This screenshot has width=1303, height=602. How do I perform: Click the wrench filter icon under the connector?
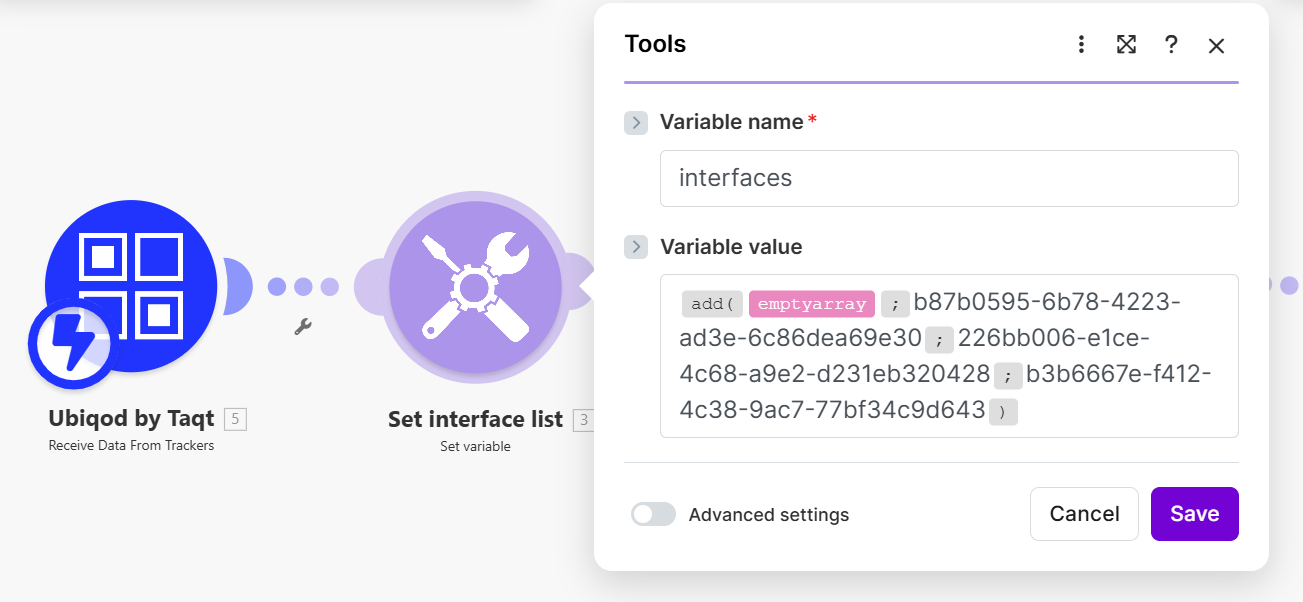point(303,327)
